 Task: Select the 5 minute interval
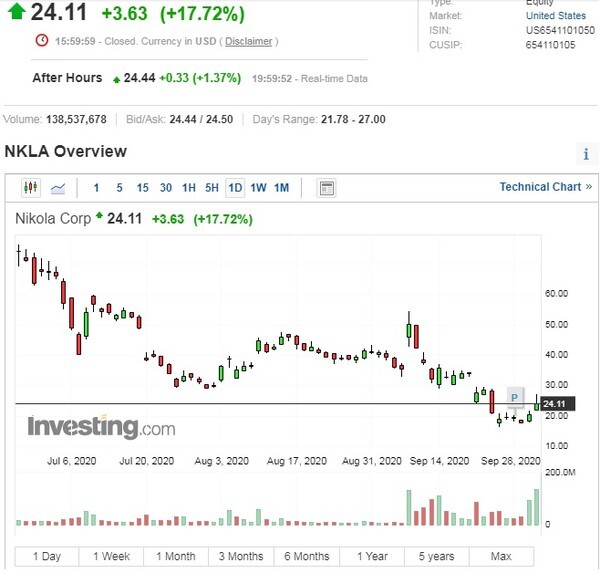tap(119, 188)
